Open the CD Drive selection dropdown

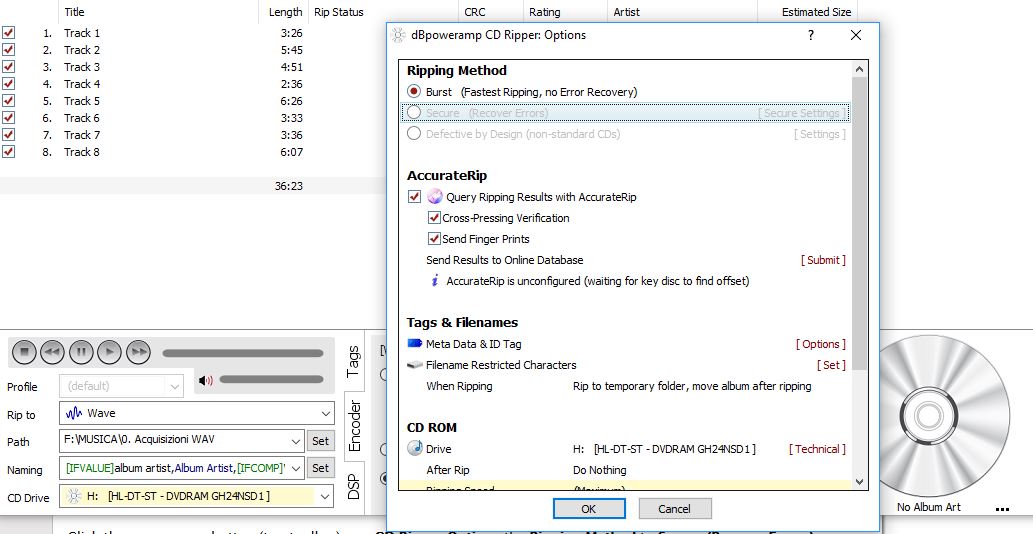tap(325, 496)
